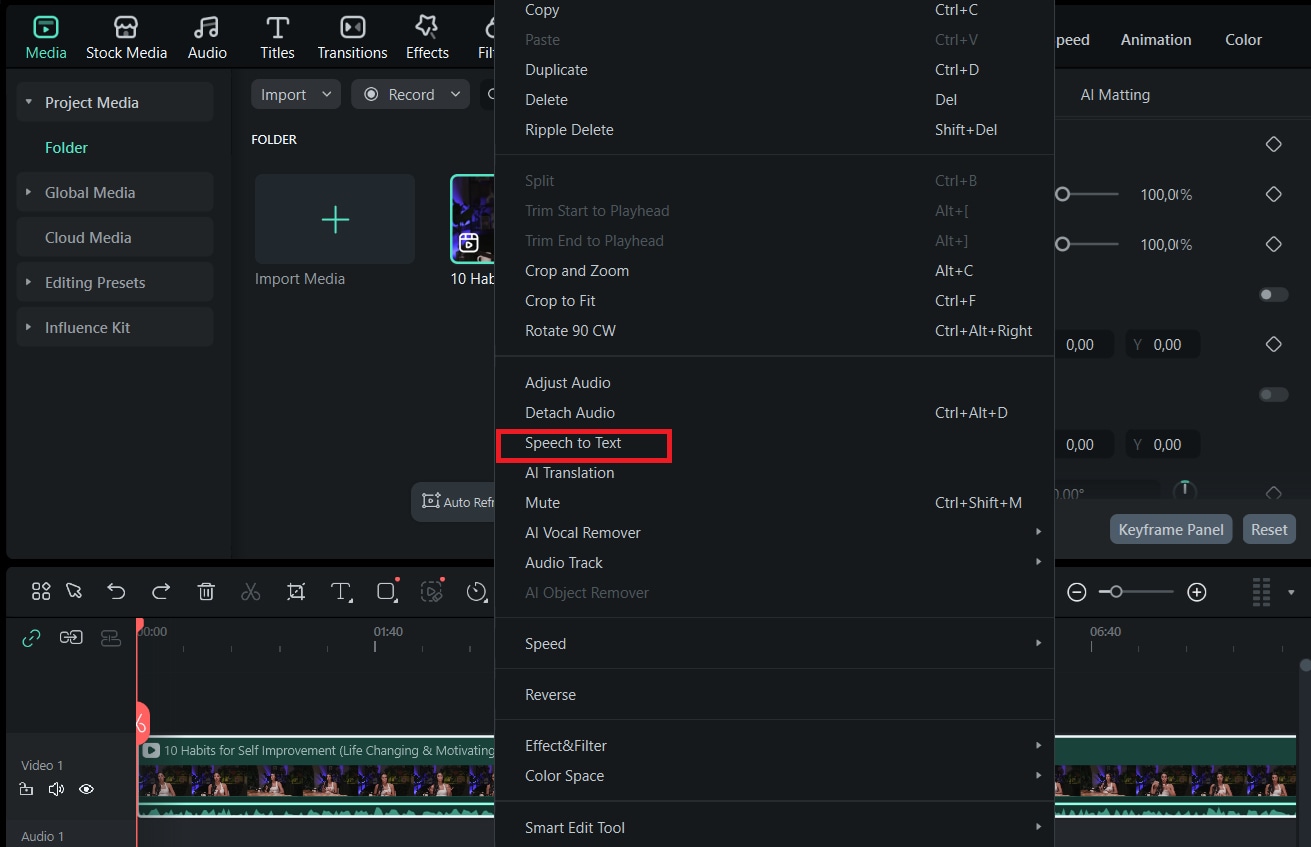Screen dimensions: 1311x847
Task: Open the Audio Track submenu
Action: click(x=775, y=563)
